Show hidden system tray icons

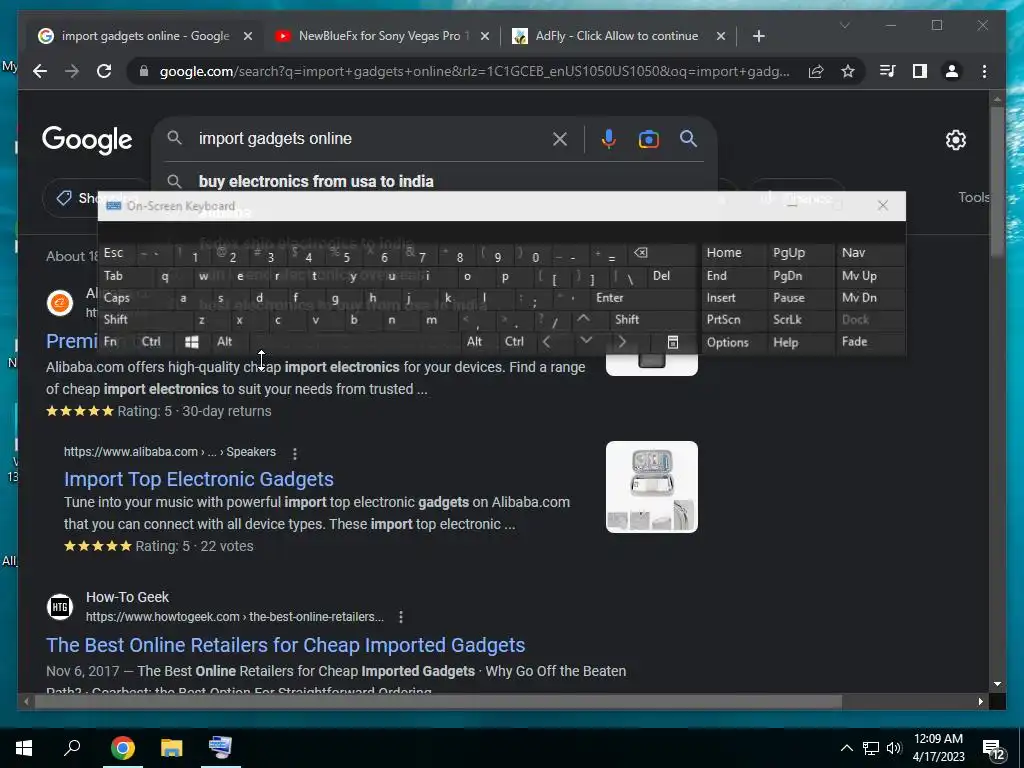click(846, 748)
